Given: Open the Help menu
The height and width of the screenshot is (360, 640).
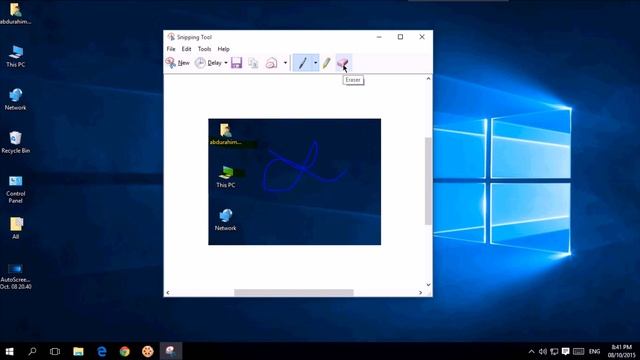Looking at the screenshot, I should 223,49.
